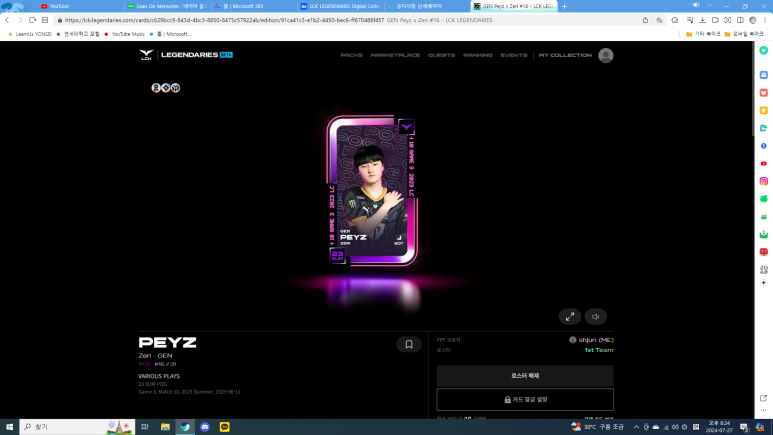This screenshot has height=435, width=773.
Task: Open the screen capture tool icon
Action: click(727, 20)
